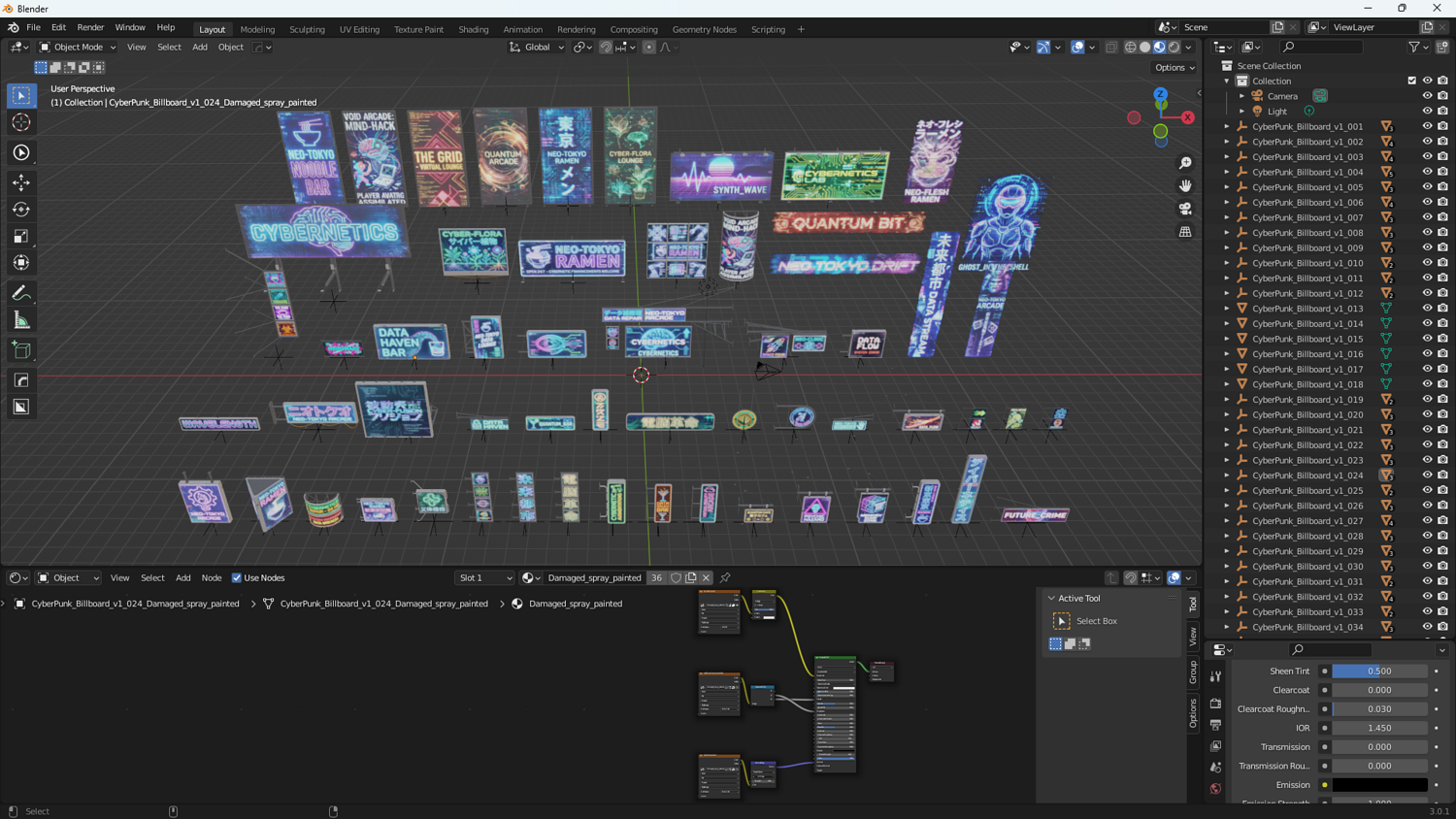This screenshot has width=1456, height=819.
Task: Pick the Annotate tool
Action: click(21, 293)
